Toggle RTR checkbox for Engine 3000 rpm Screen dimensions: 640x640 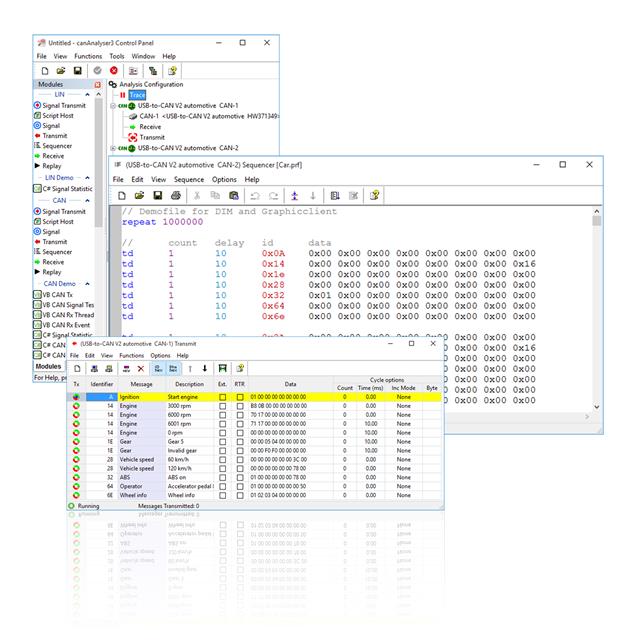pyautogui.click(x=240, y=407)
